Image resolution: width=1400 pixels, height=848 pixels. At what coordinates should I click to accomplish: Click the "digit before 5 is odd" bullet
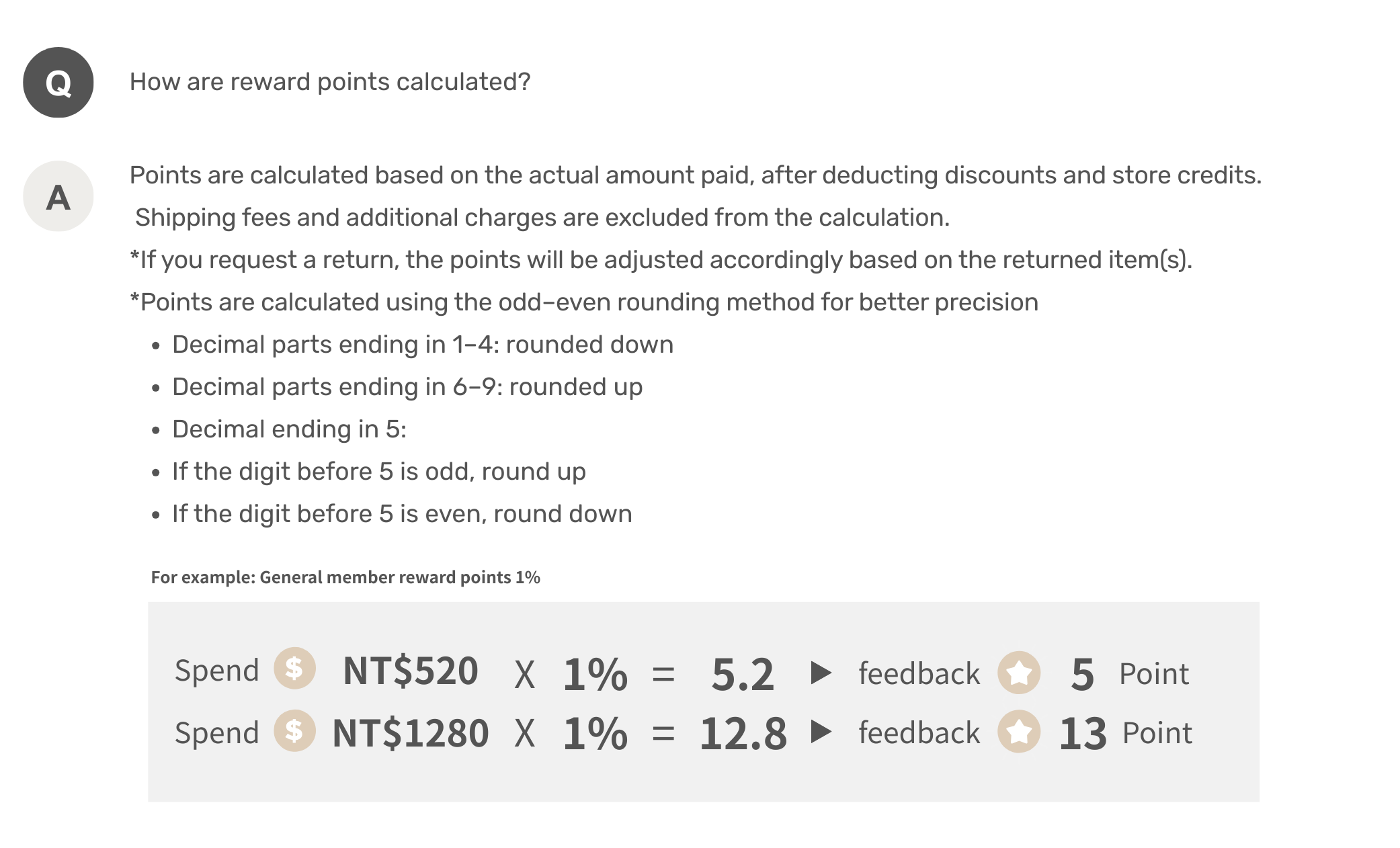pos(378,472)
